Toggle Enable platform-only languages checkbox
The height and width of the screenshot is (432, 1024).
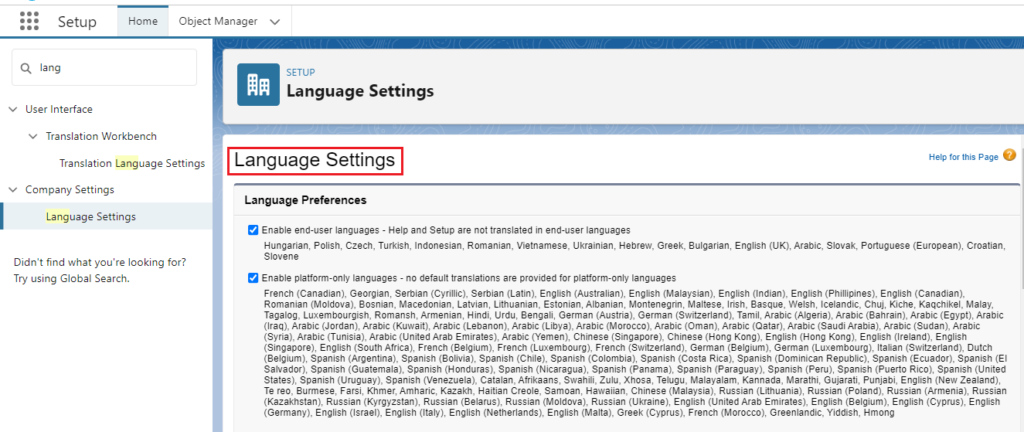tap(253, 278)
